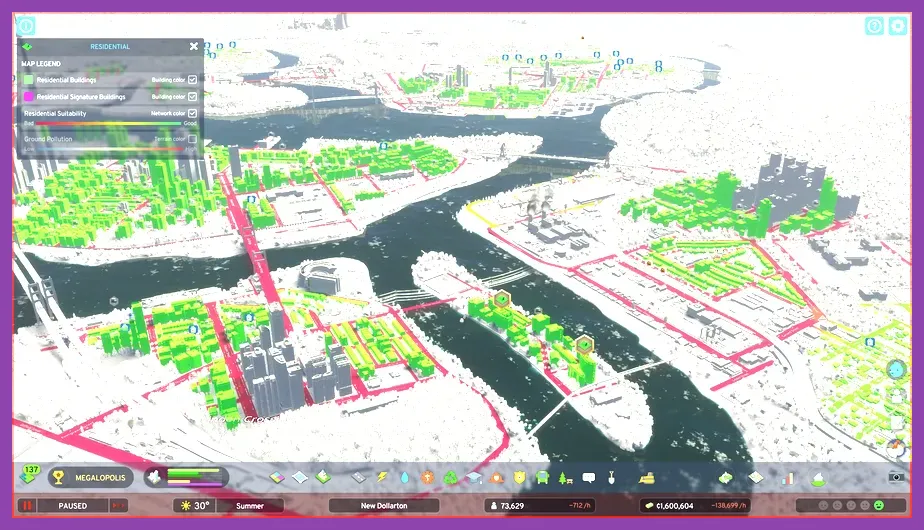Toggle Residential Buildings building color checkbox
Screen dimensions: 924x530
coord(192,80)
